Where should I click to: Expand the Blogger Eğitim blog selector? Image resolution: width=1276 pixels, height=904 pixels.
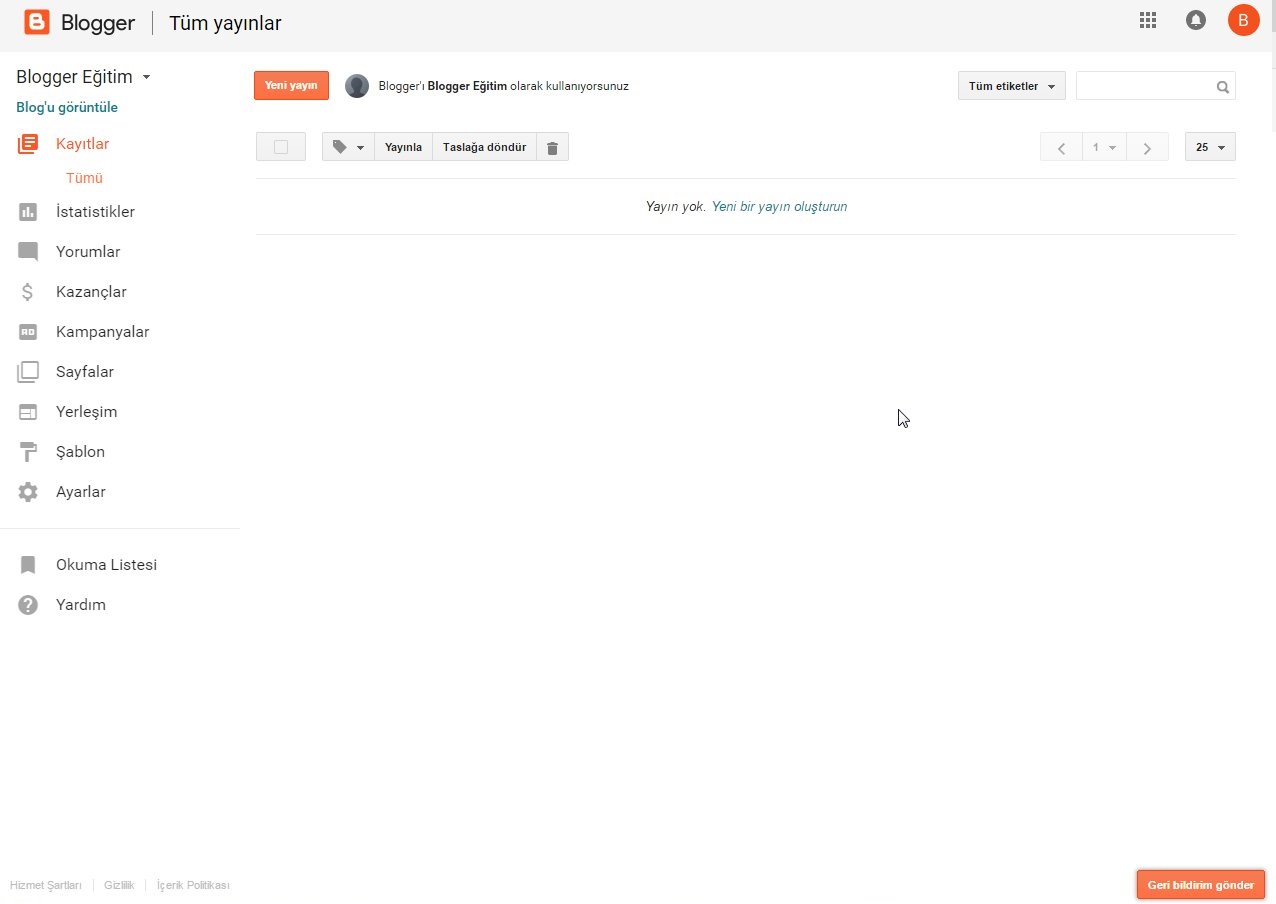click(84, 77)
